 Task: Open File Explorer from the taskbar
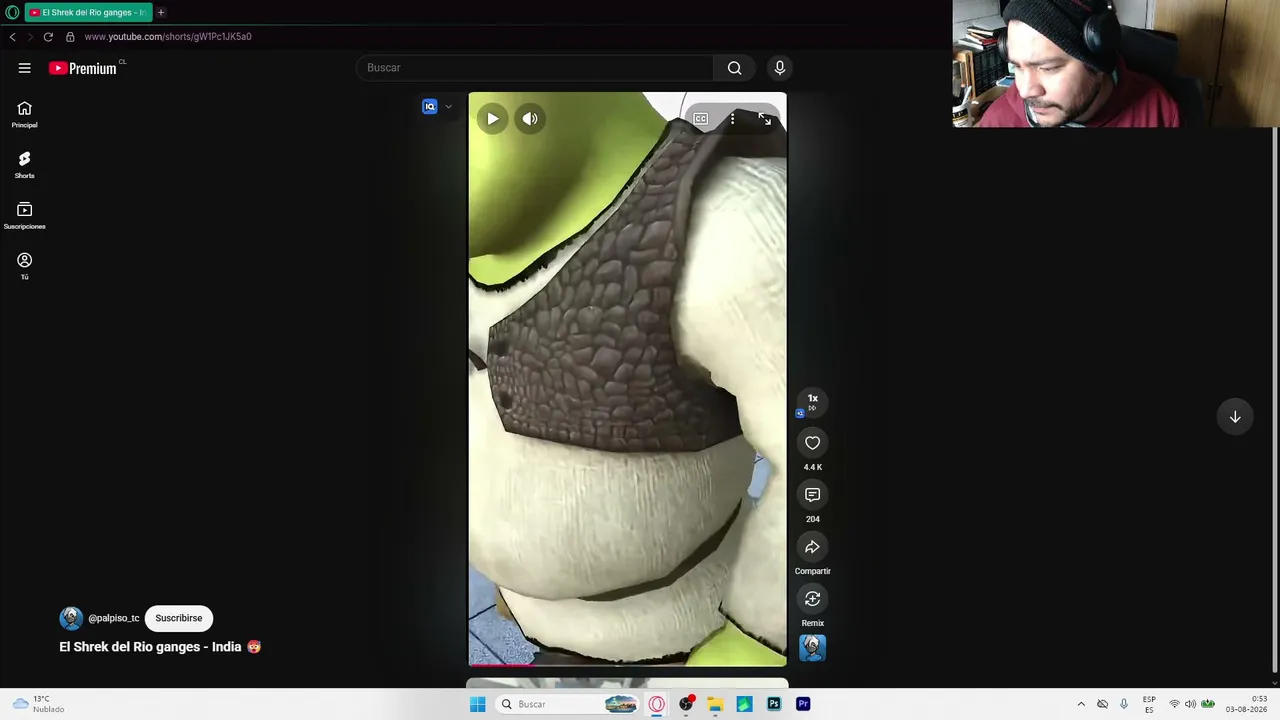click(x=715, y=704)
